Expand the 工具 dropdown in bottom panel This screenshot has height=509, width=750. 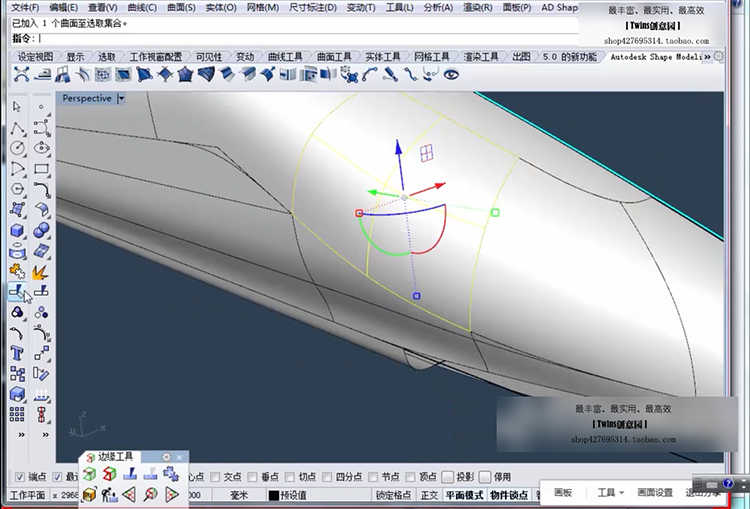pos(610,492)
